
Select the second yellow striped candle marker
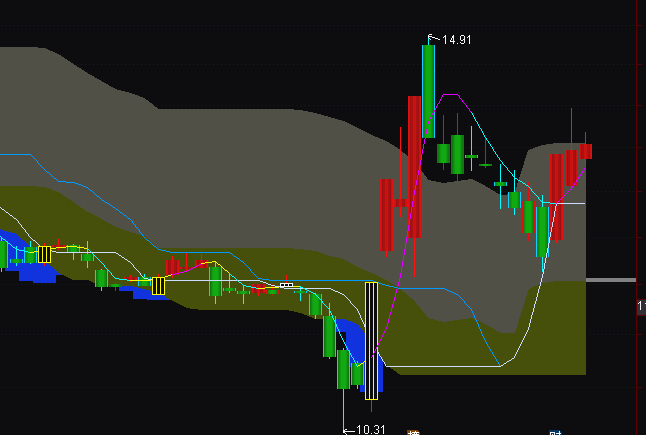click(x=158, y=286)
